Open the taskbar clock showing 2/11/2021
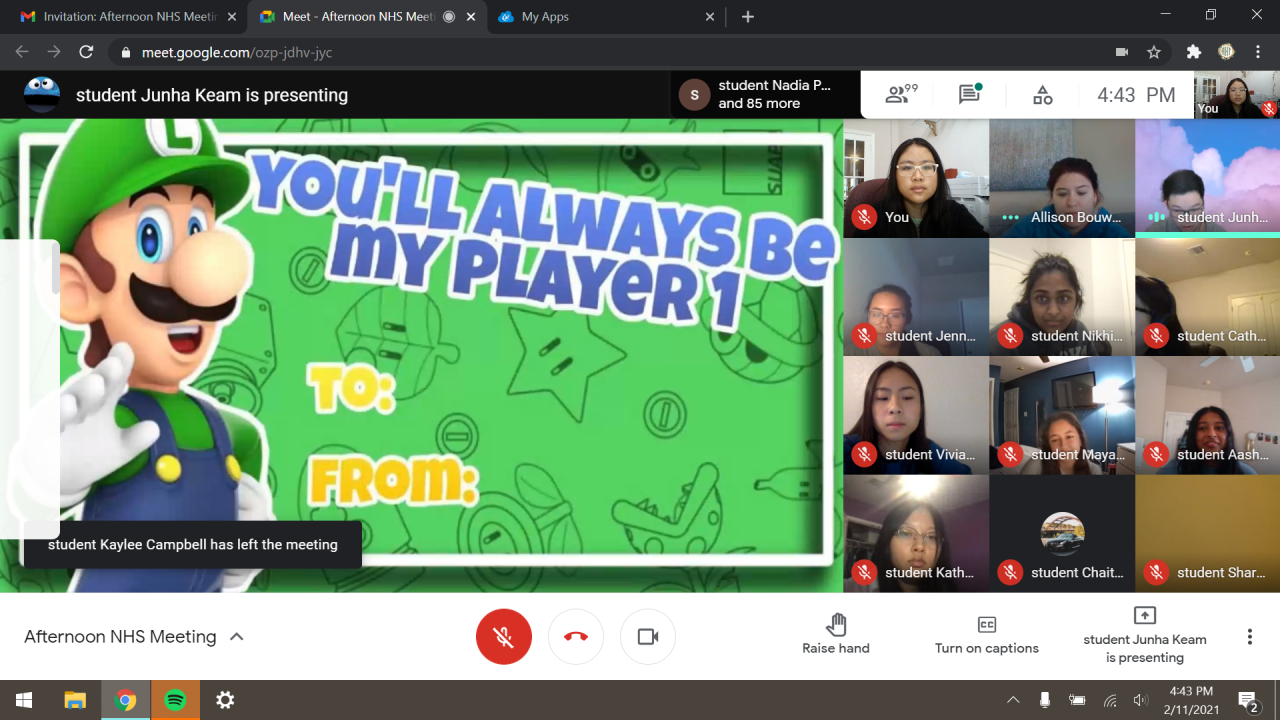The image size is (1280, 720). coord(1191,700)
